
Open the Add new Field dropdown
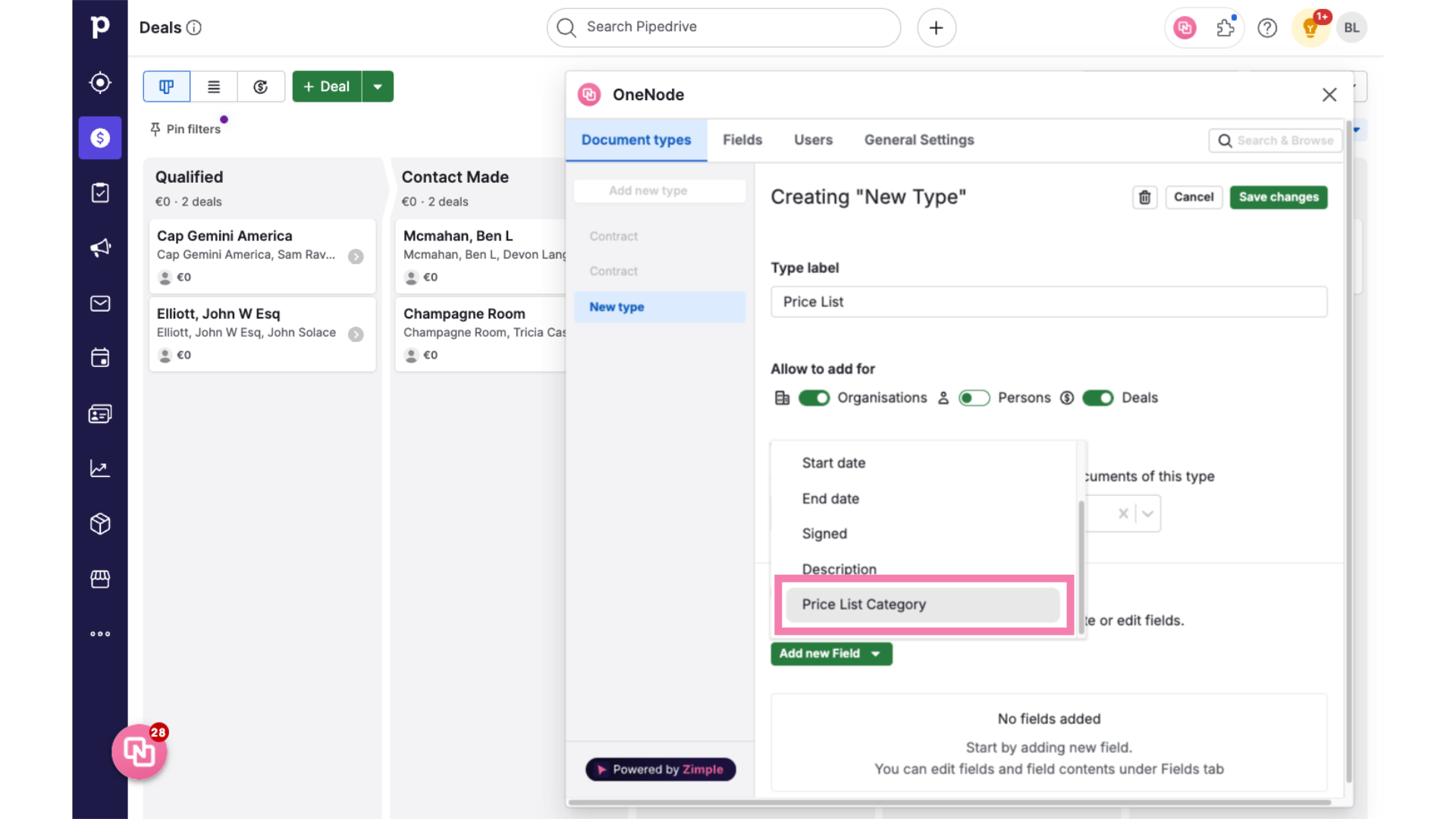(x=831, y=654)
